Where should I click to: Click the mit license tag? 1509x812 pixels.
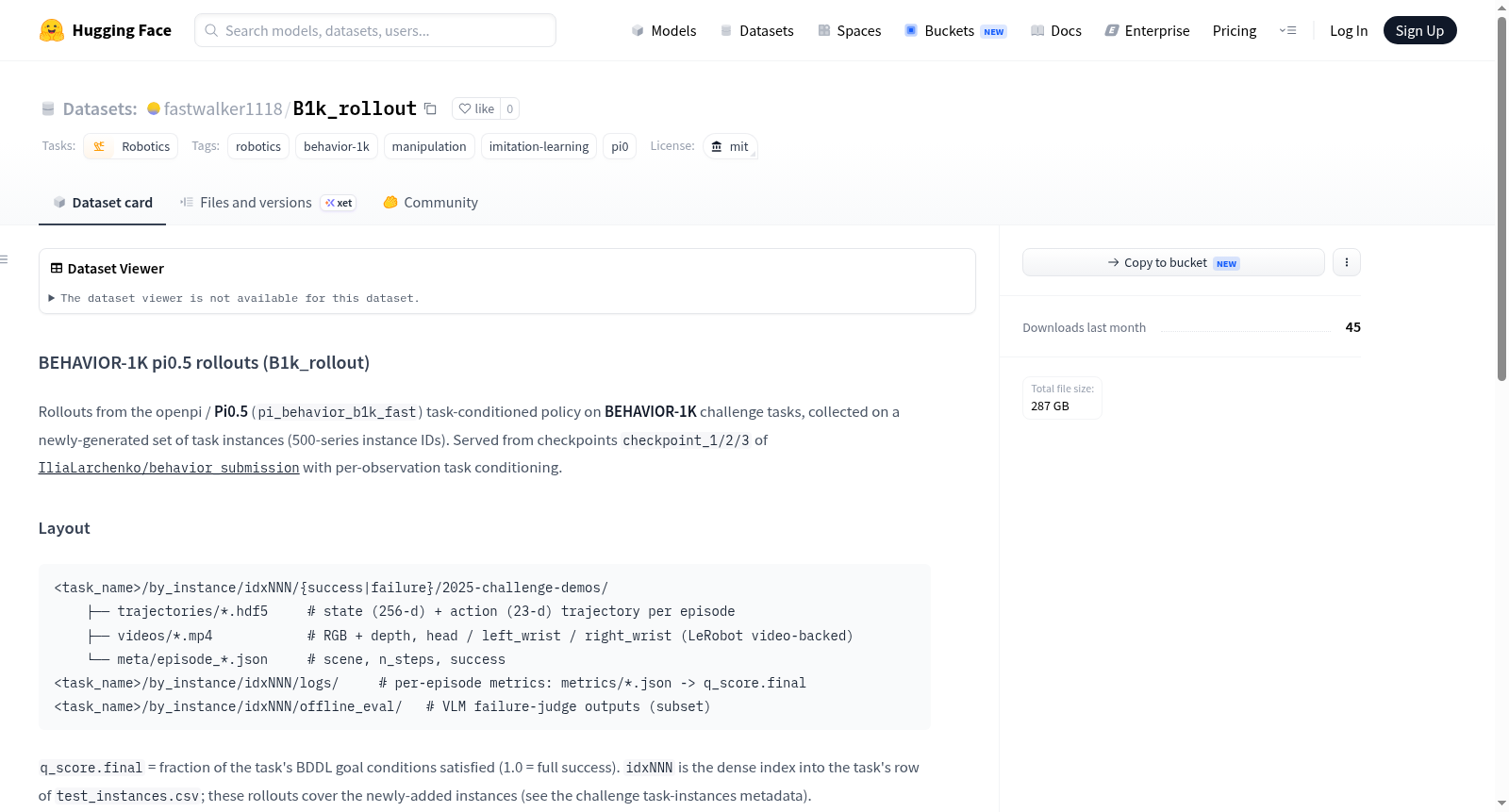click(x=730, y=146)
